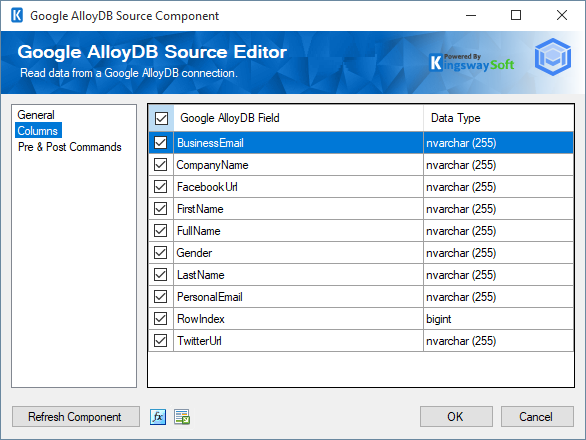This screenshot has height=440, width=586.
Task: Click the Google AlloyDB Field column header
Action: click(x=299, y=118)
